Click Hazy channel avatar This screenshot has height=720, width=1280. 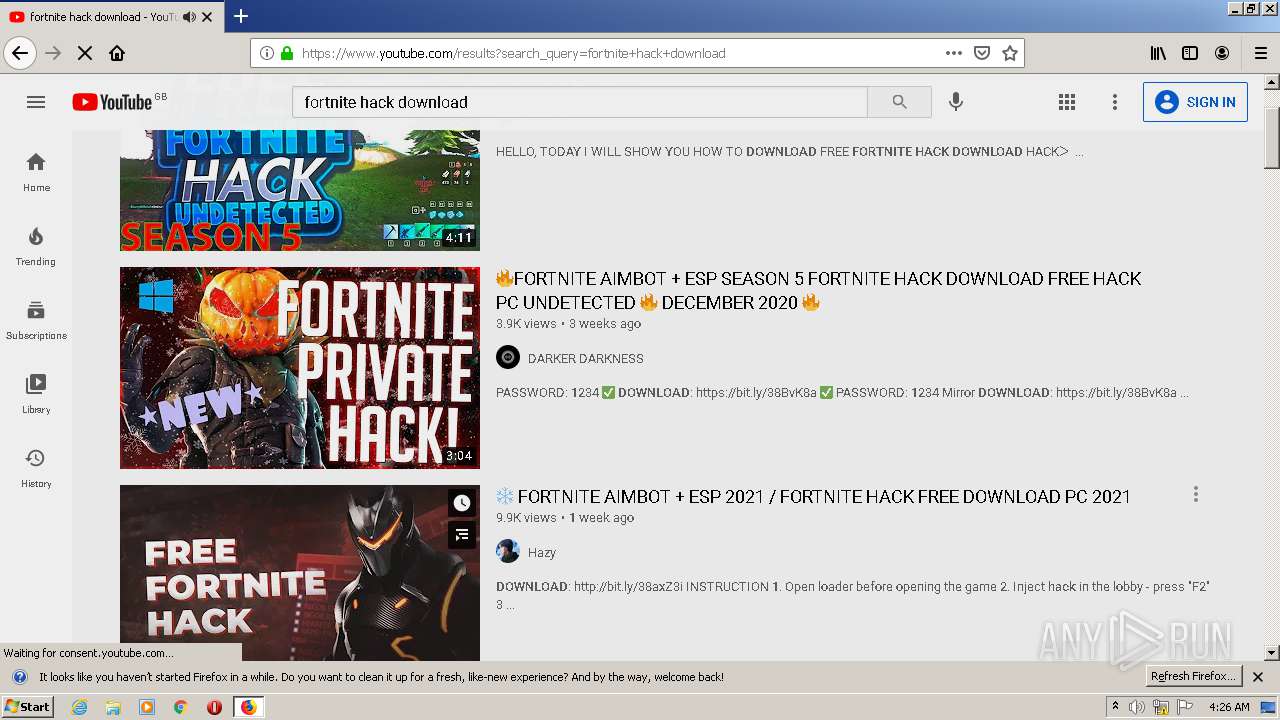point(508,551)
